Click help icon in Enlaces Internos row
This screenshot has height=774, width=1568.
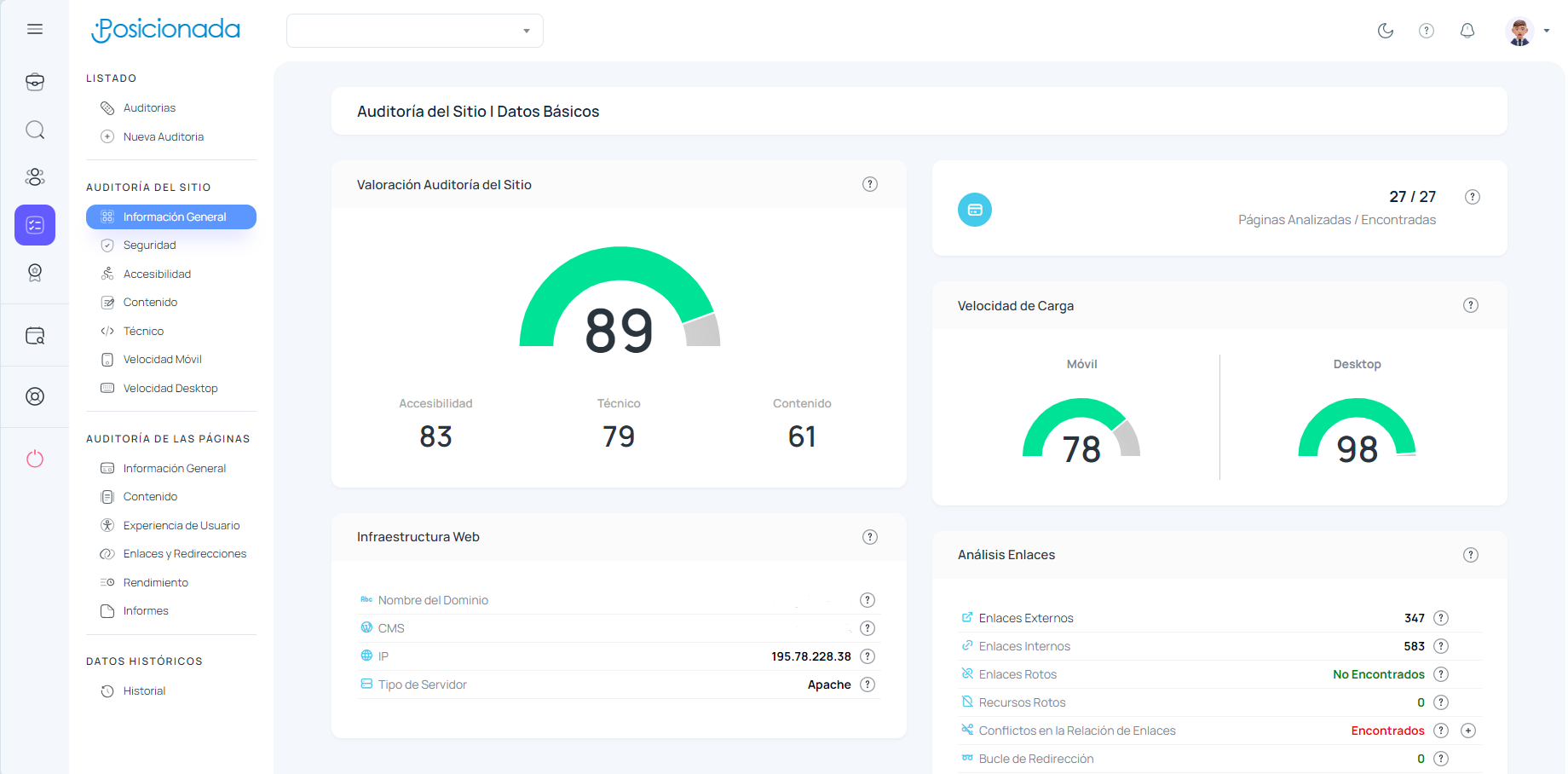(1441, 646)
